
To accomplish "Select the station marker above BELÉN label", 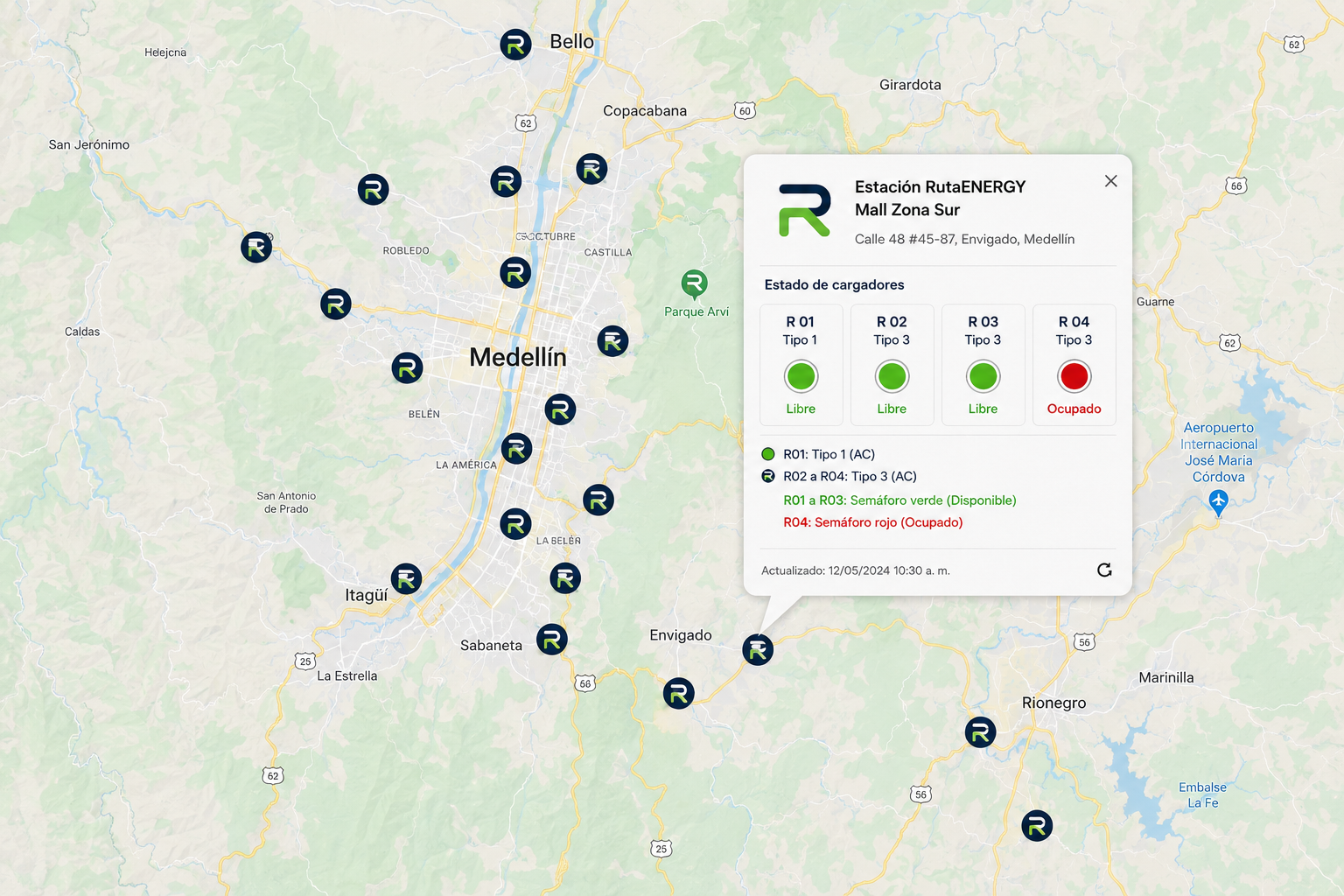I will pyautogui.click(x=407, y=367).
